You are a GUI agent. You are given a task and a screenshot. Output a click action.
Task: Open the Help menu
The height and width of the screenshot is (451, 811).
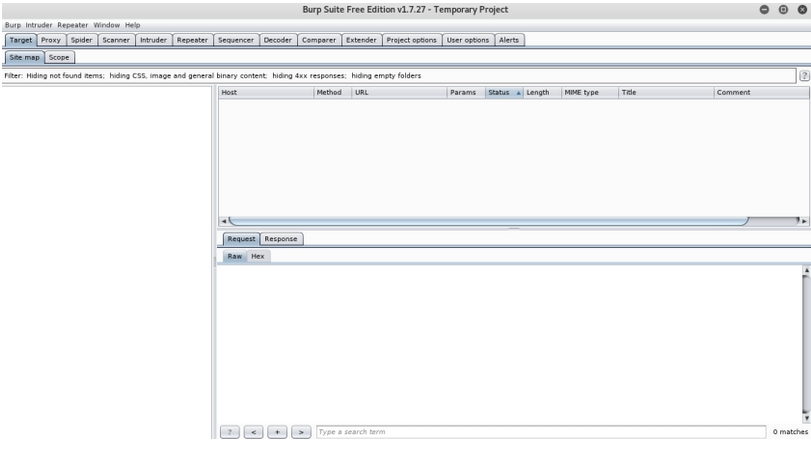coord(132,25)
